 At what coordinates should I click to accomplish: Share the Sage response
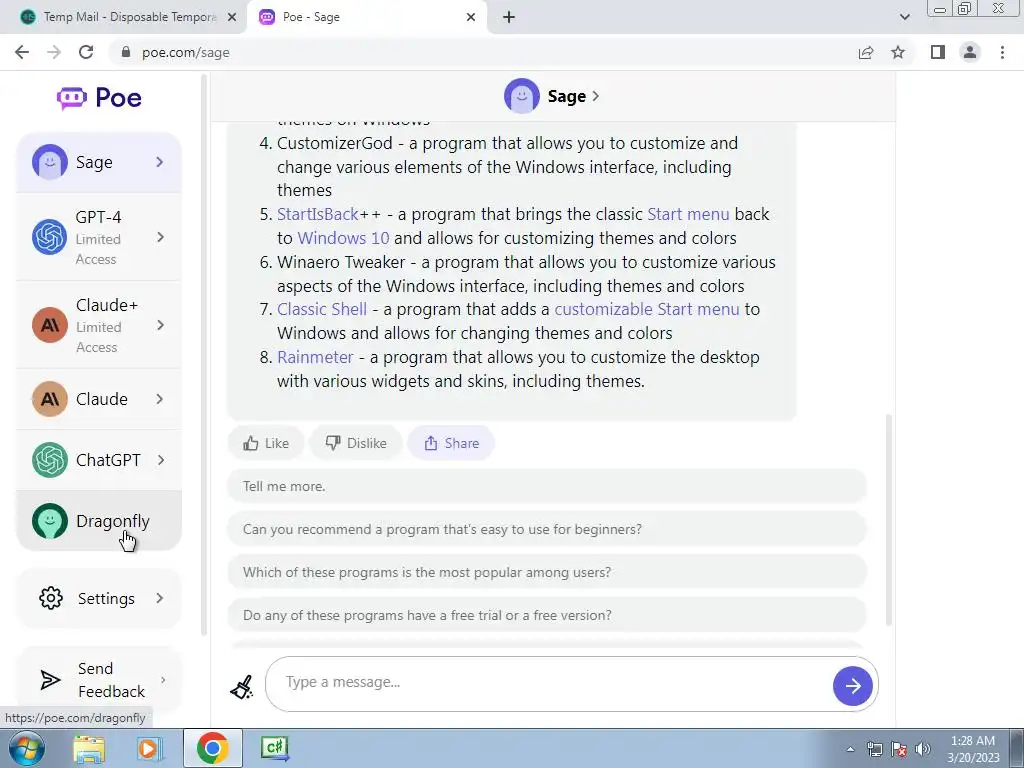(451, 443)
